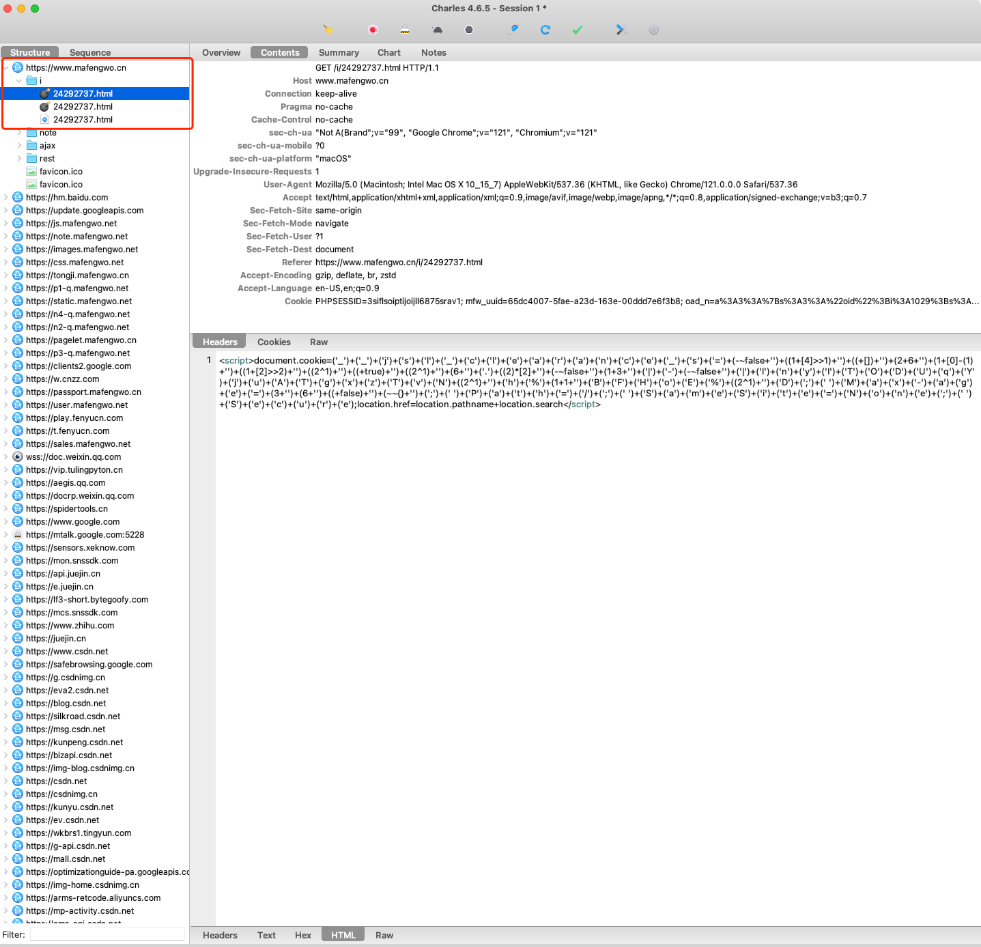Click the 'rest' folder icon
The height and width of the screenshot is (947, 981).
click(x=31, y=158)
